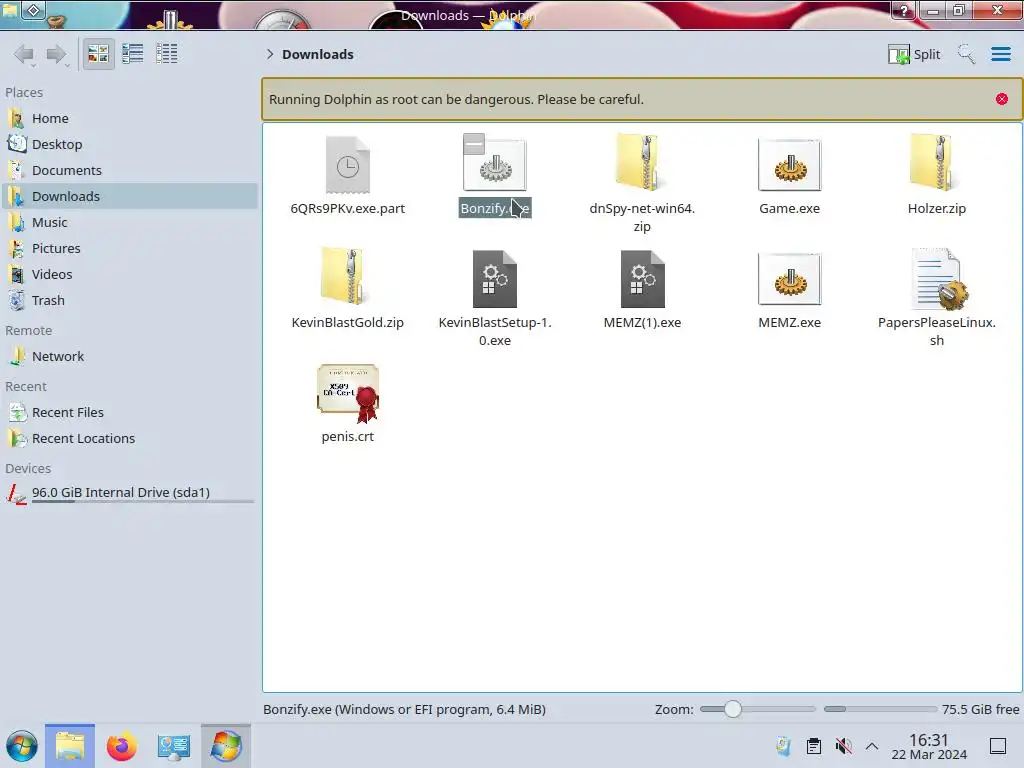Switch to Compact view mode

[133, 54]
